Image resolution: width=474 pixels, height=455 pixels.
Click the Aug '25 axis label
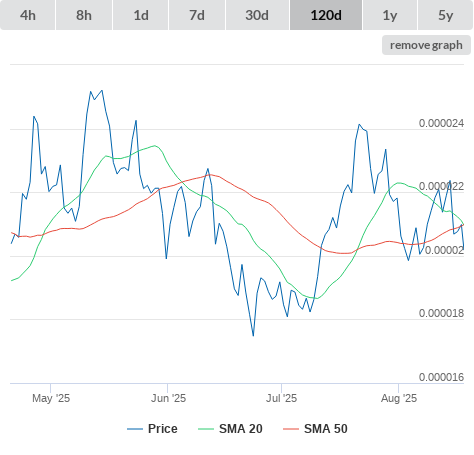(399, 398)
